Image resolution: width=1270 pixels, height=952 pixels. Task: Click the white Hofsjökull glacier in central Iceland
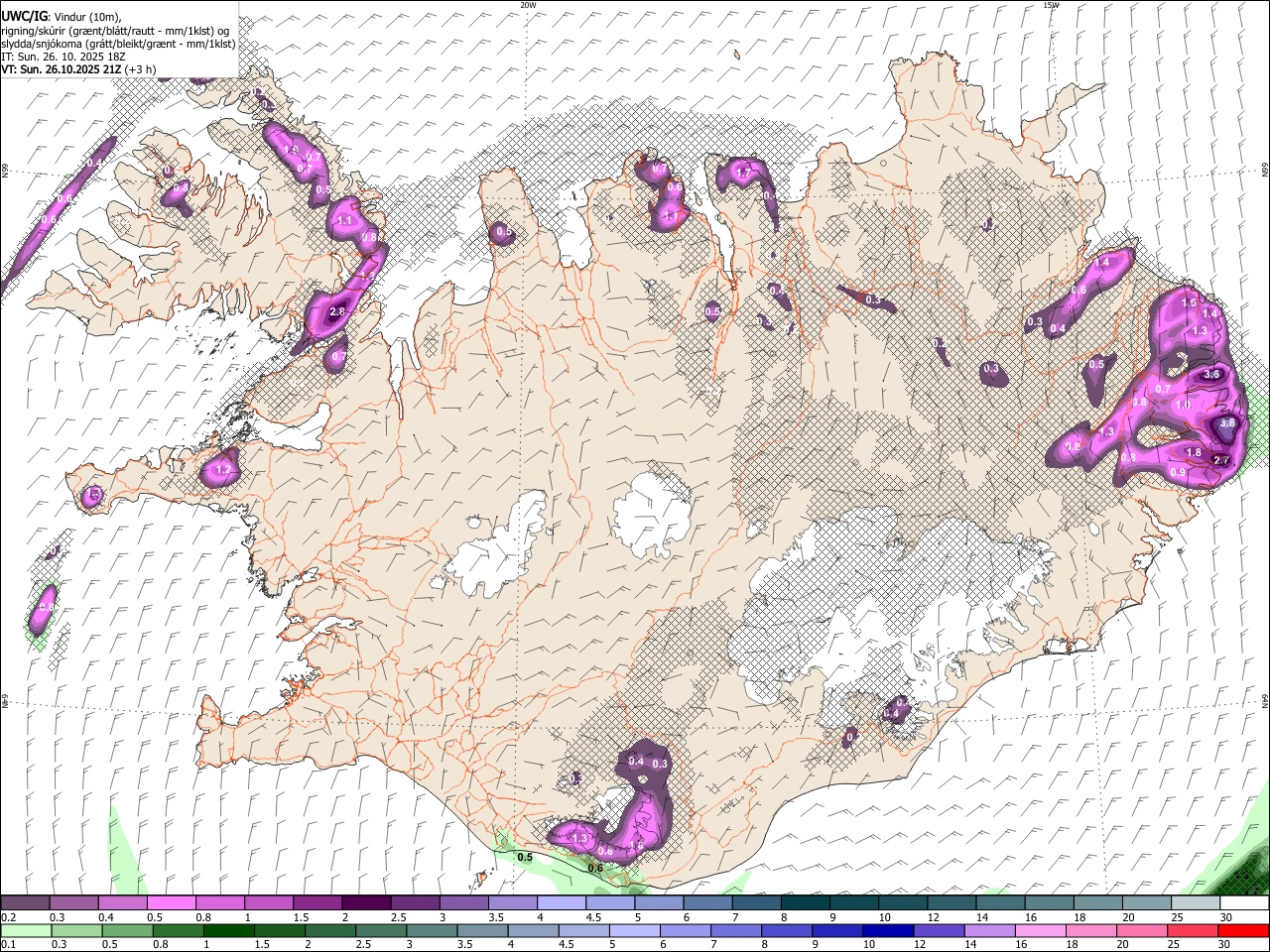point(652,514)
